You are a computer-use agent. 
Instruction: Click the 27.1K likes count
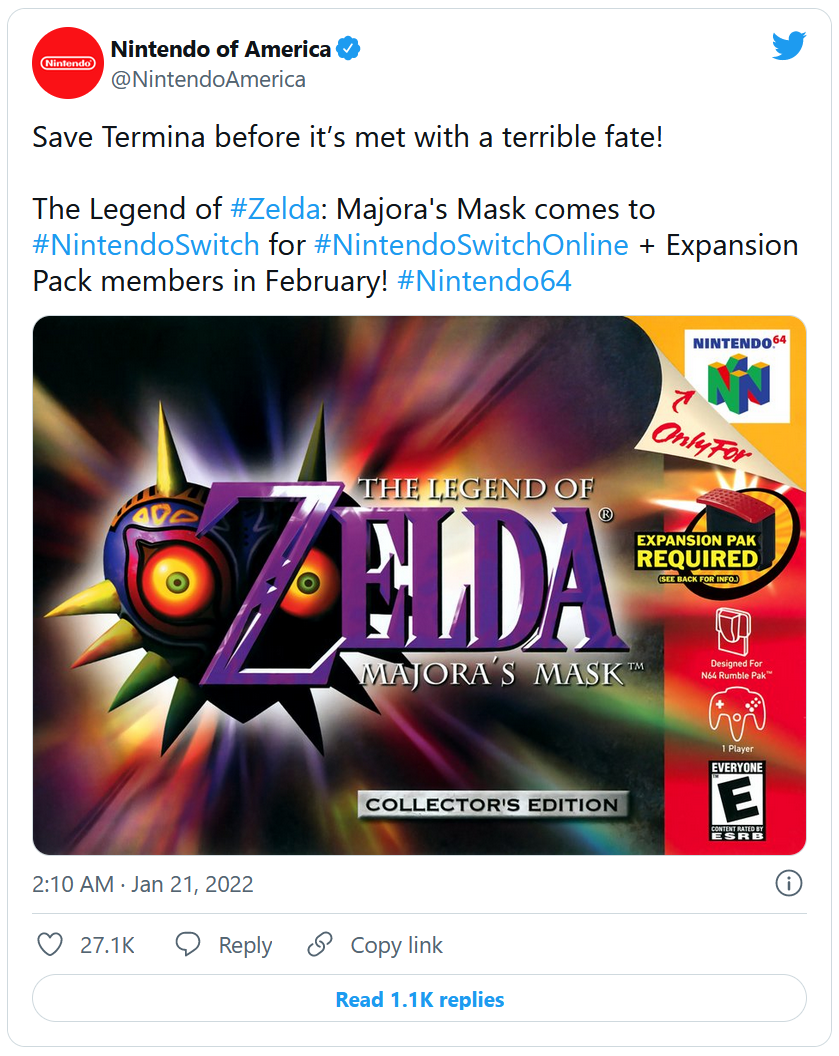point(107,945)
